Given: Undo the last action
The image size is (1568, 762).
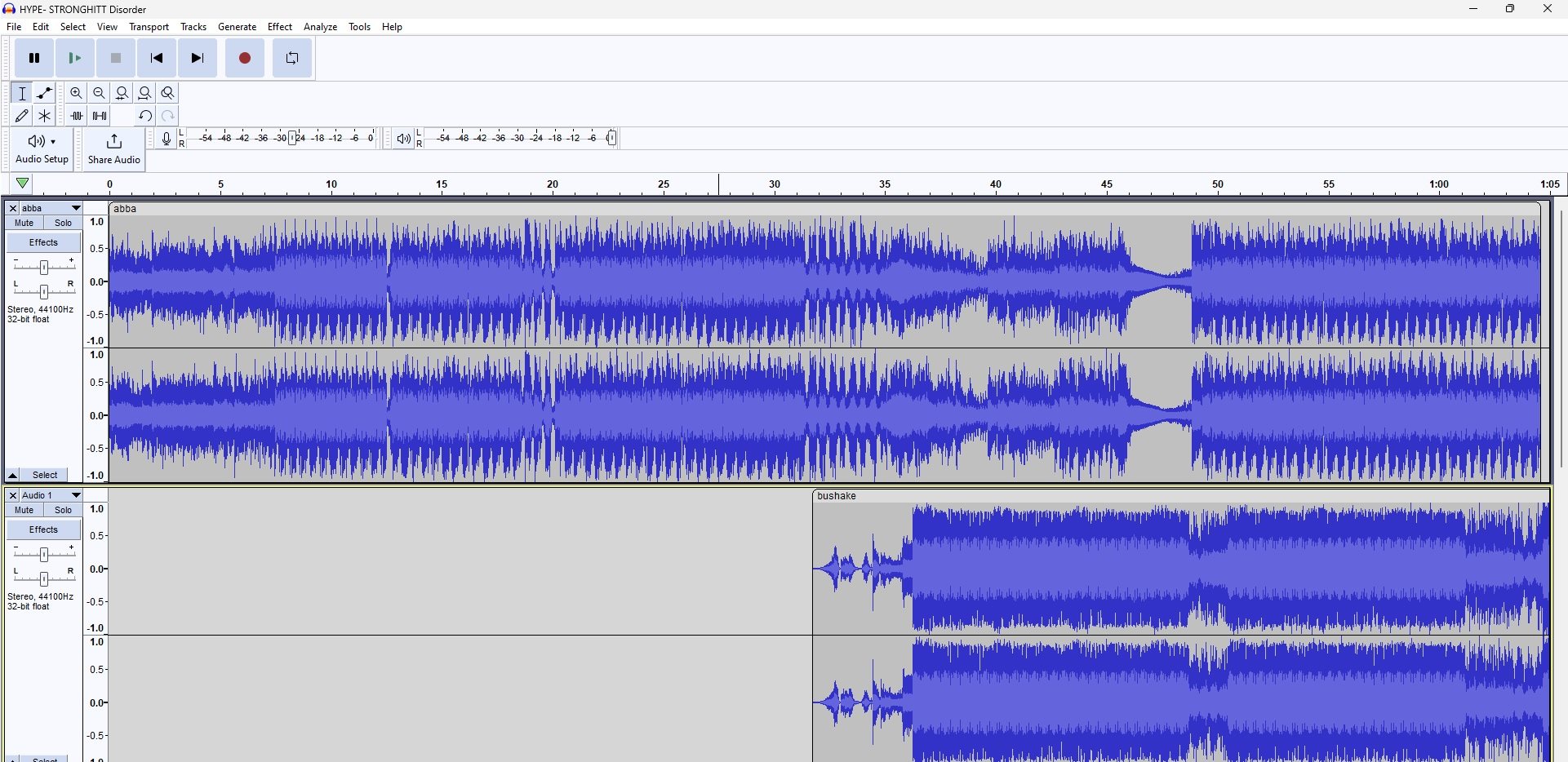Looking at the screenshot, I should tap(145, 116).
